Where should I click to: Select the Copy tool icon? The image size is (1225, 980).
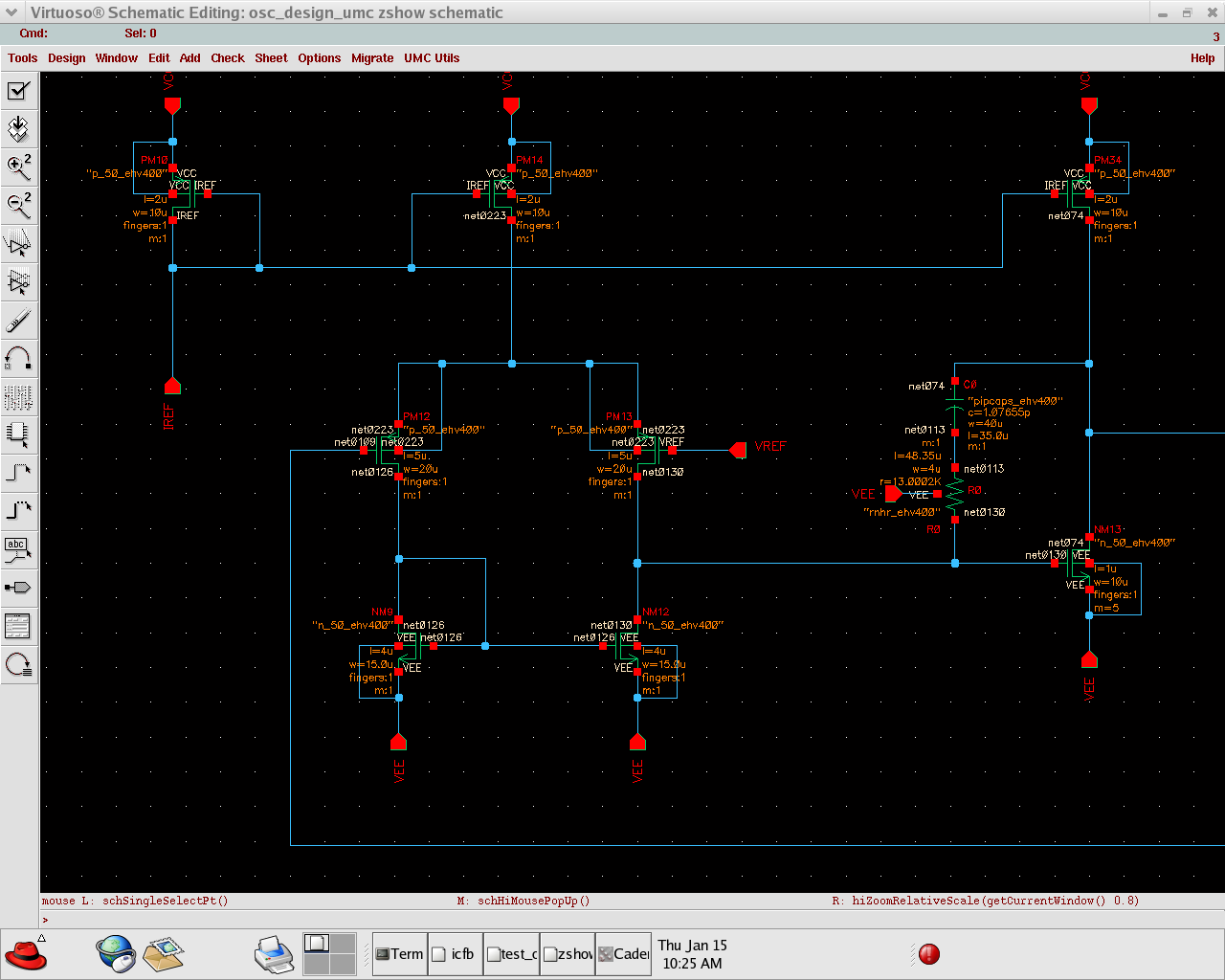(19, 281)
